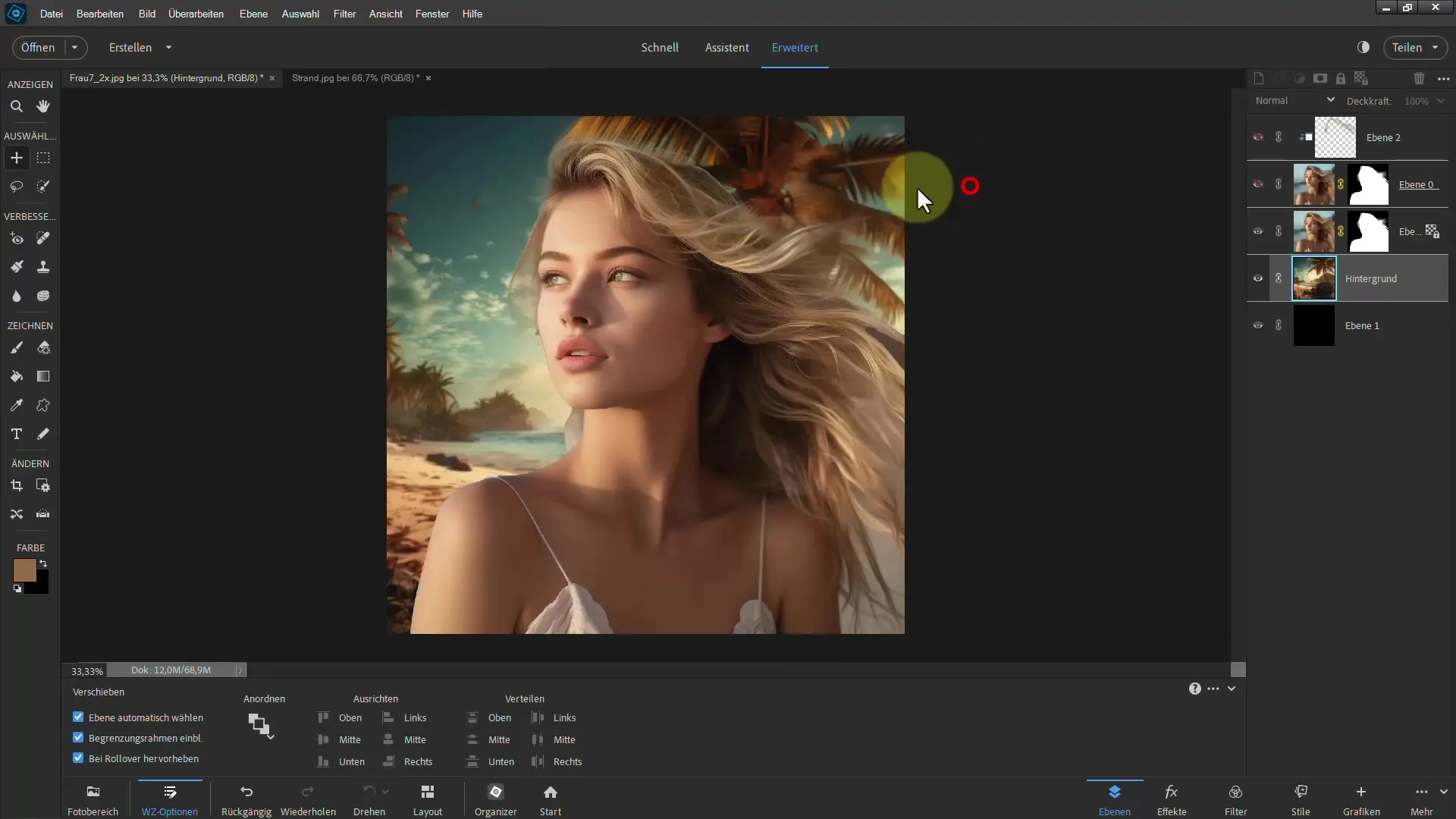The height and width of the screenshot is (819, 1456).
Task: Select the Recompose tool
Action: (43, 485)
